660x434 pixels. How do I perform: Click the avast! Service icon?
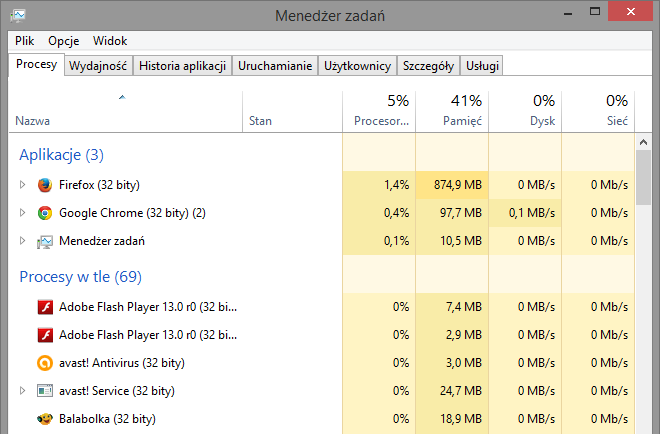(44, 391)
